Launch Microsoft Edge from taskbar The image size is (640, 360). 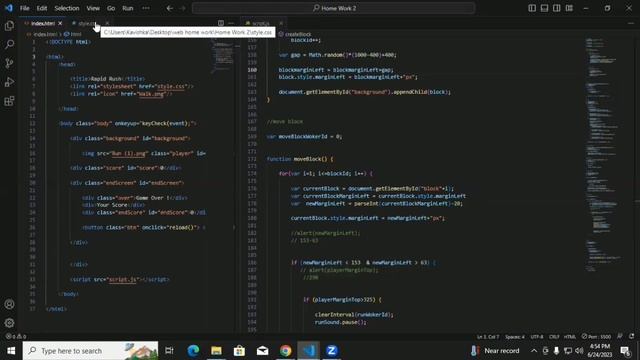(x=193, y=351)
